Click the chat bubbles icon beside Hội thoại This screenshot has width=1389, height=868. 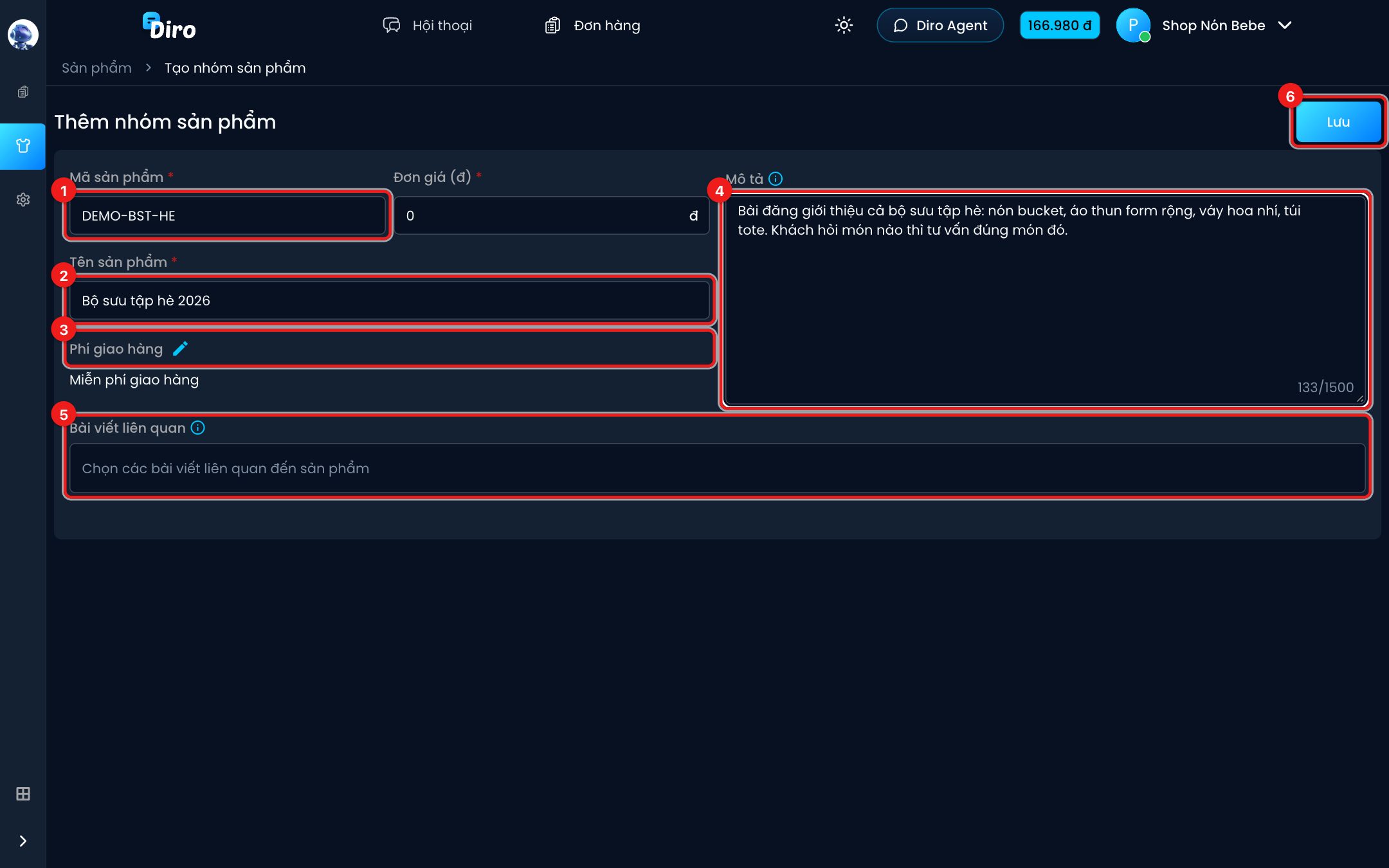[x=392, y=25]
